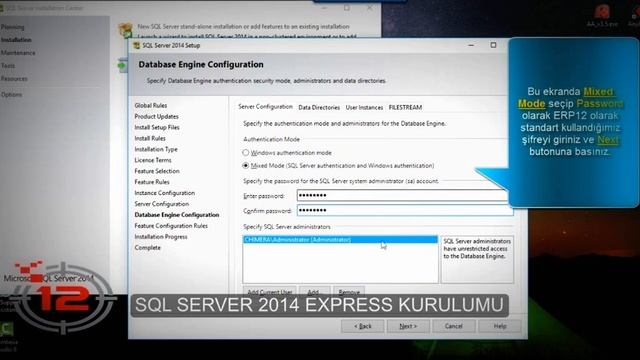Click Server Configuration step in sidebar

(162, 204)
